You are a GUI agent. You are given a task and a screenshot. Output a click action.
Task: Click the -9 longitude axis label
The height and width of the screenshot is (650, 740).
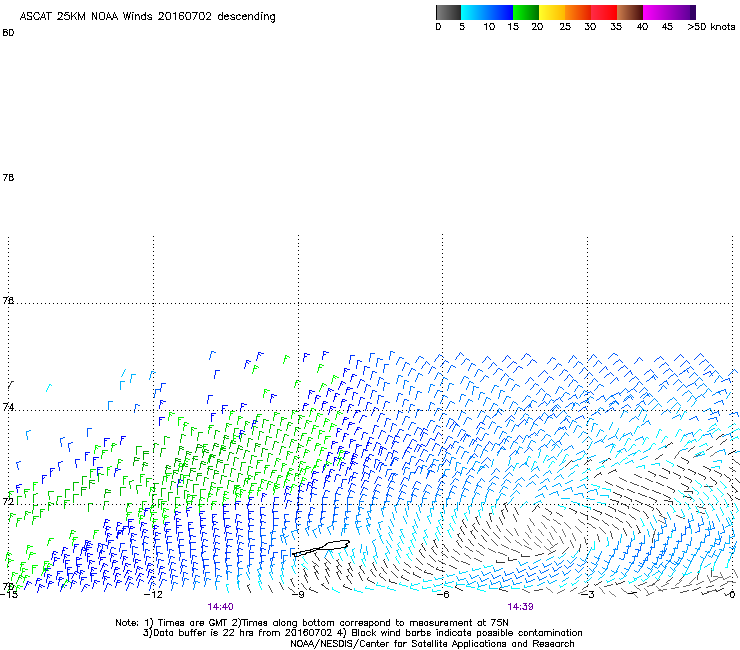298,595
